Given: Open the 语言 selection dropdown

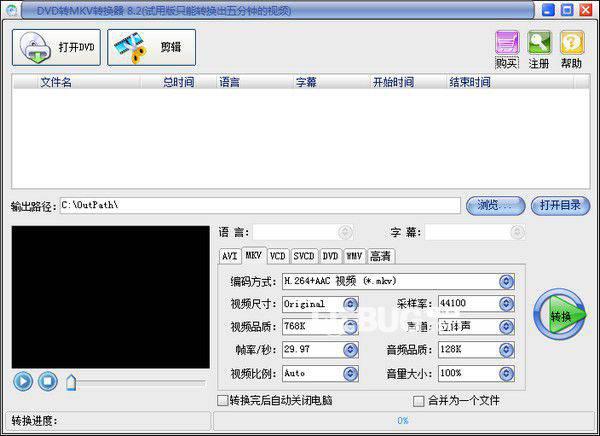Looking at the screenshot, I should point(345,232).
